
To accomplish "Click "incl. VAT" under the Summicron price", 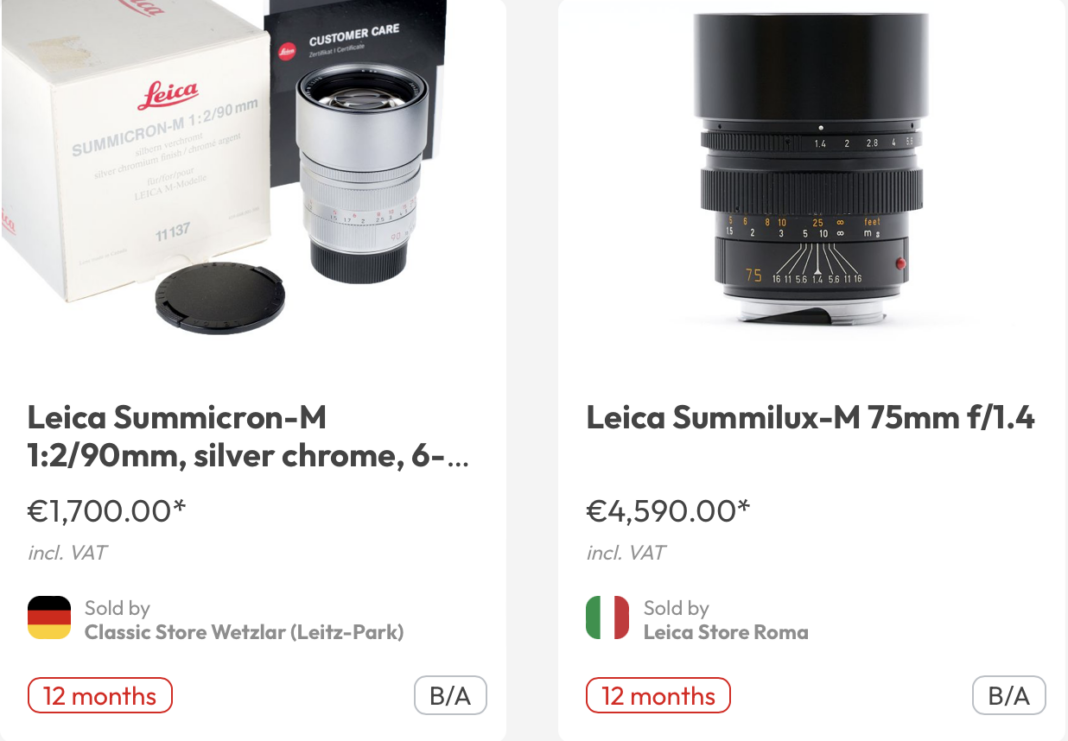I will 67,552.
